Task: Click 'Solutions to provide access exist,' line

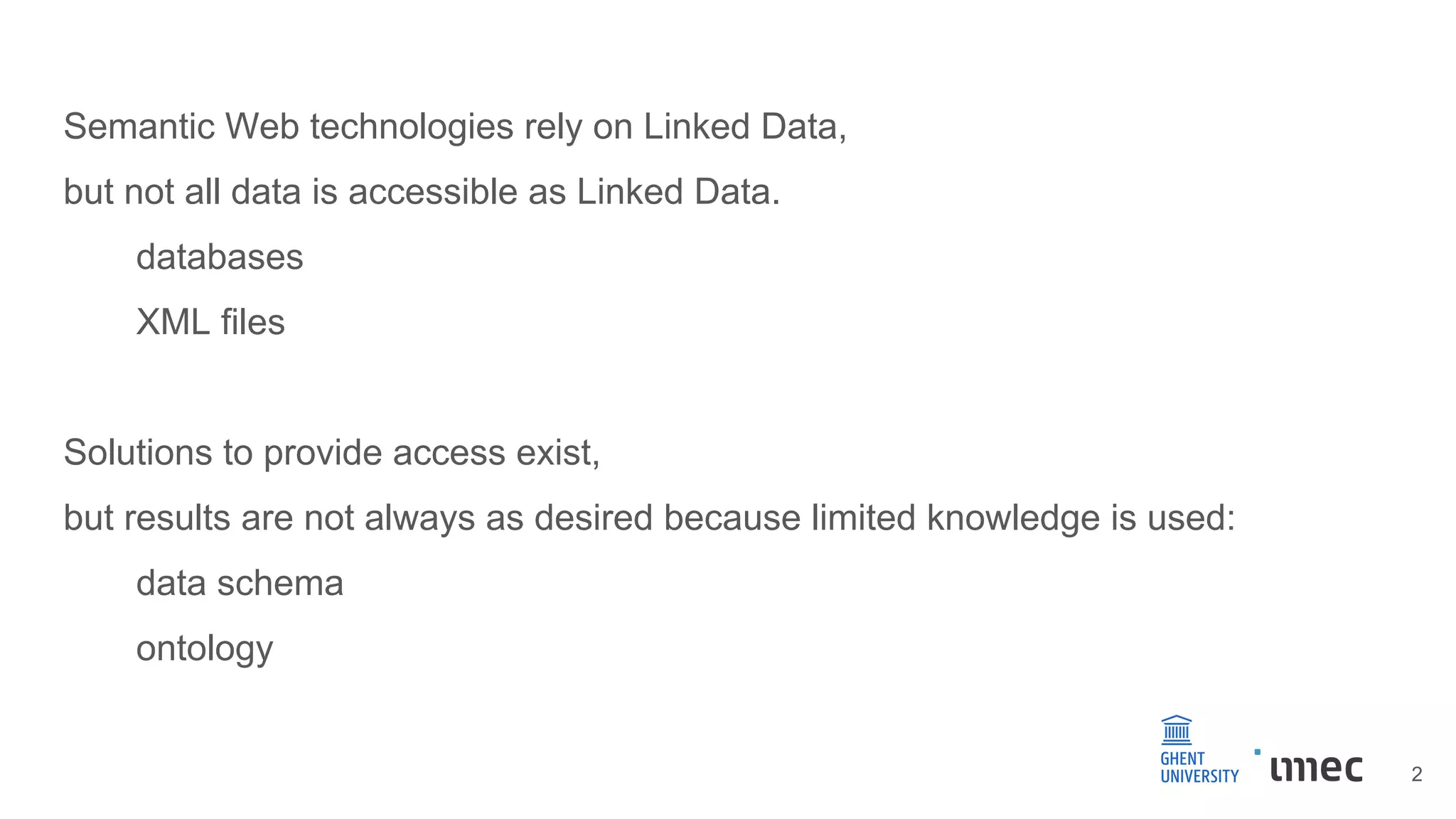Action: point(332,454)
